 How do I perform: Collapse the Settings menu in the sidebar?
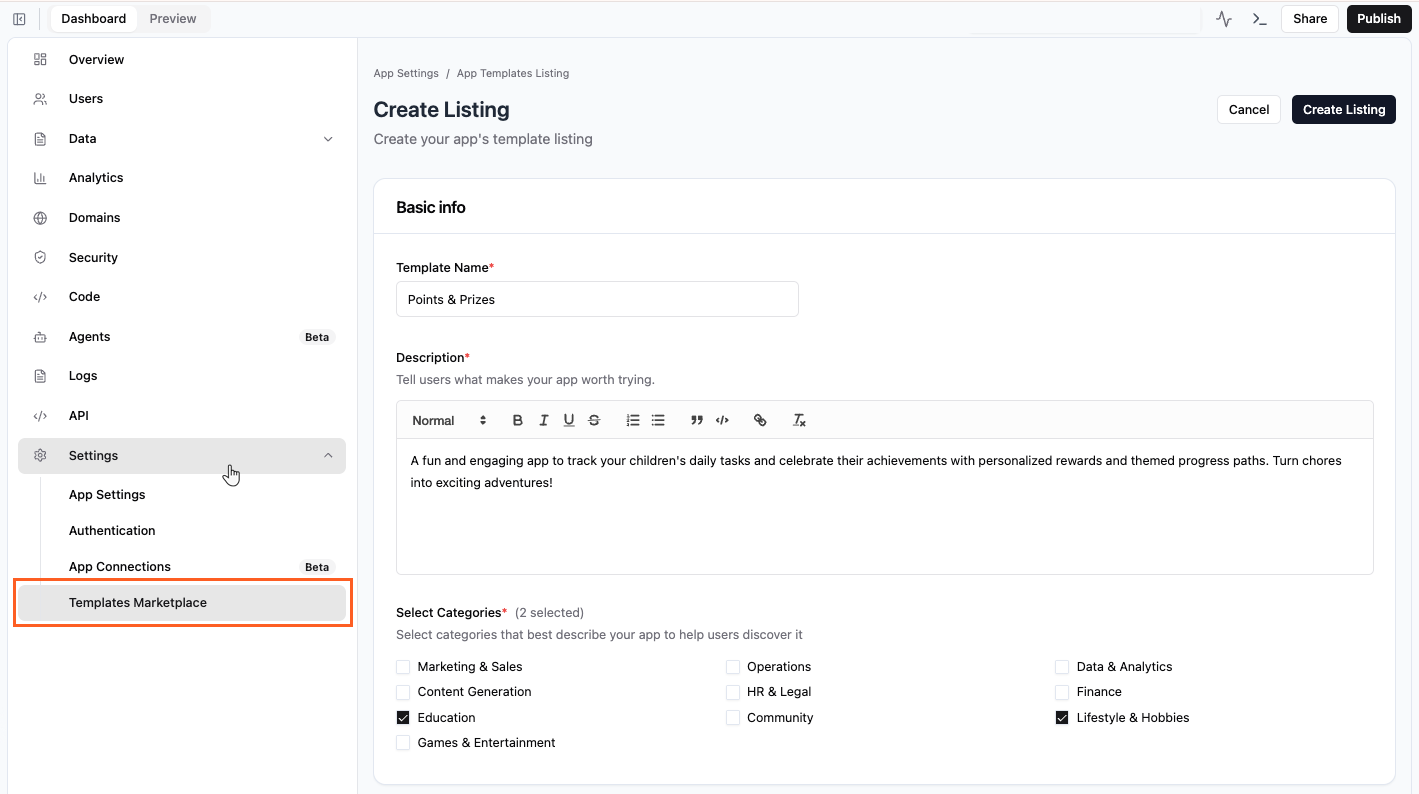point(328,455)
